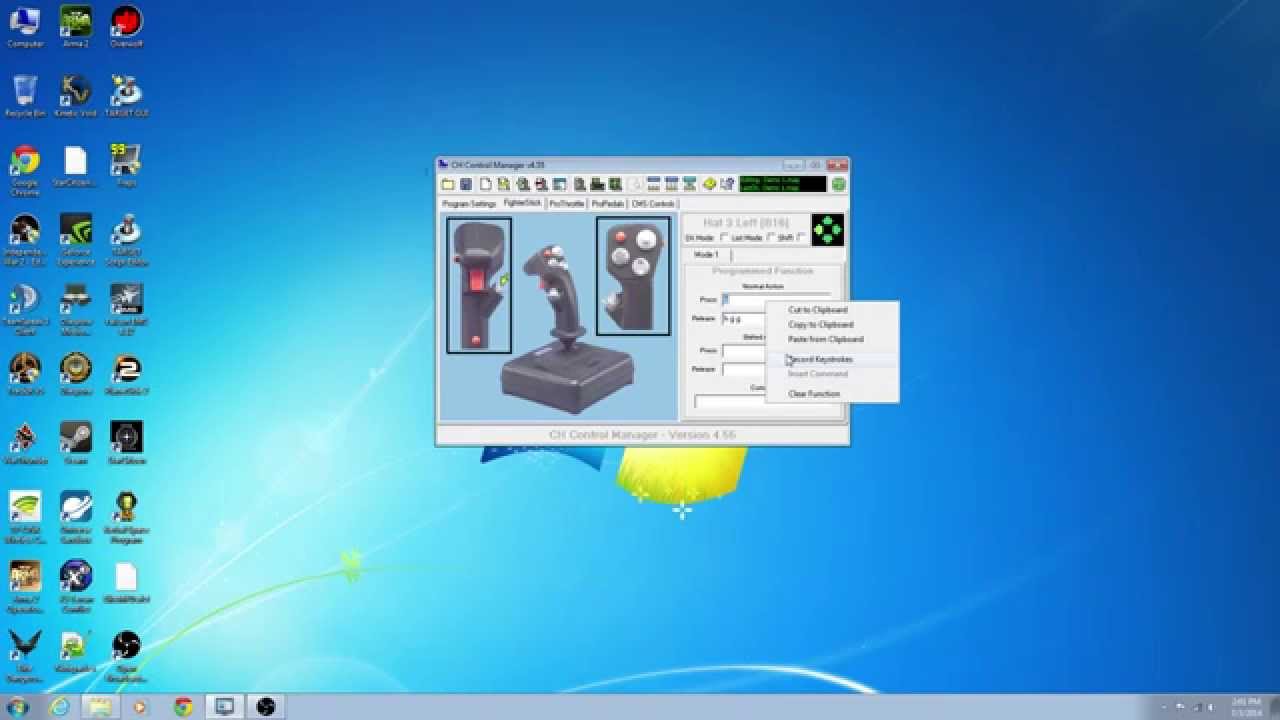This screenshot has width=1280, height=720.
Task: Click the Shifted Action Release input field
Action: click(x=743, y=369)
